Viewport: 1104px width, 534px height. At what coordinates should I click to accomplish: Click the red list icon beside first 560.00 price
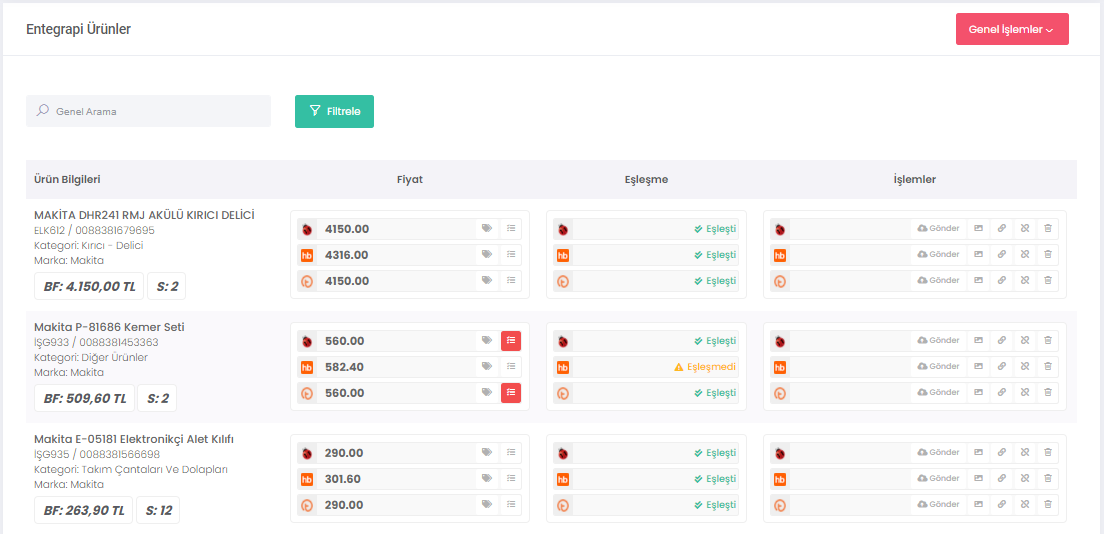coord(511,341)
